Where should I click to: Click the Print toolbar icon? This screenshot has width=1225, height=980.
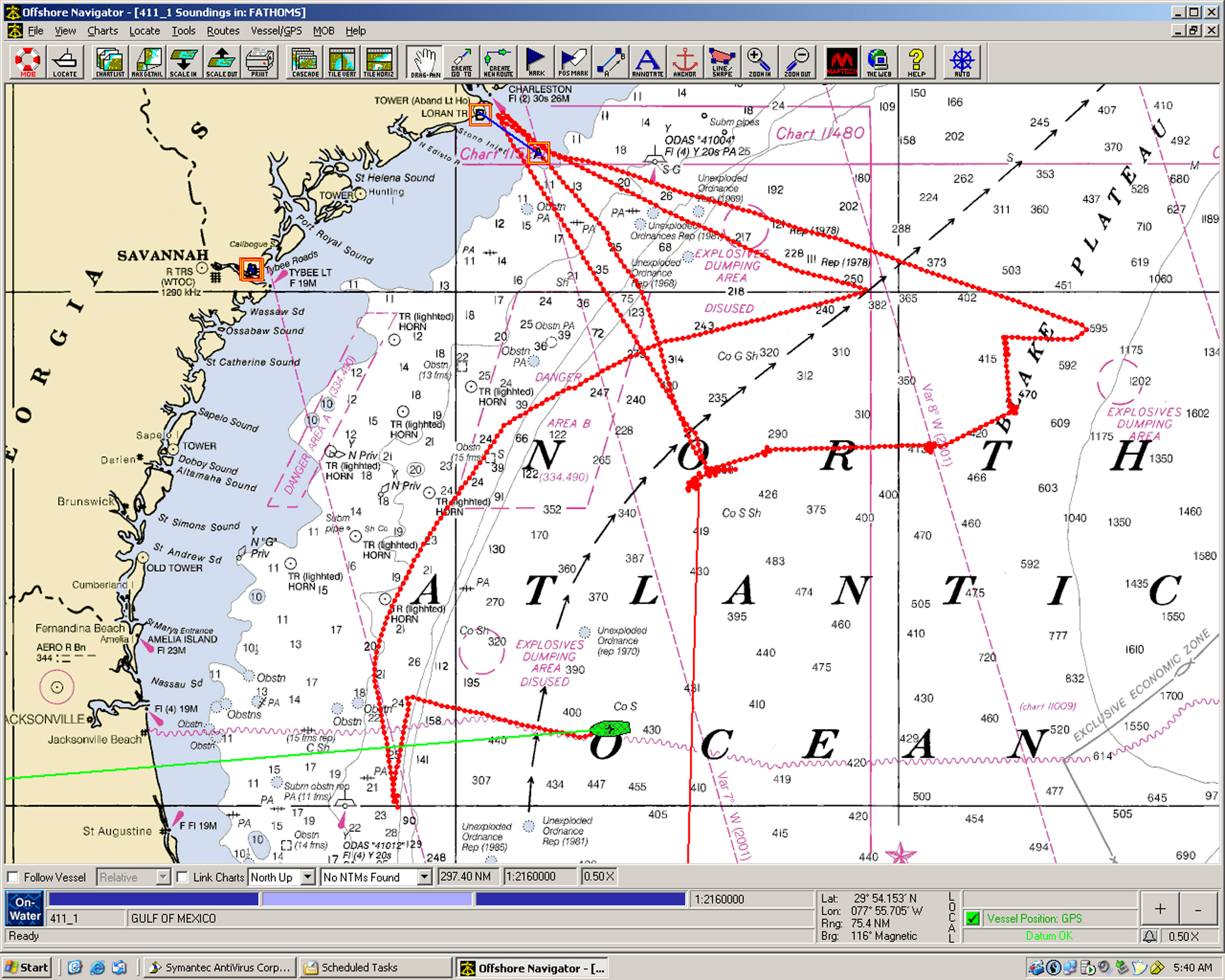click(x=260, y=62)
